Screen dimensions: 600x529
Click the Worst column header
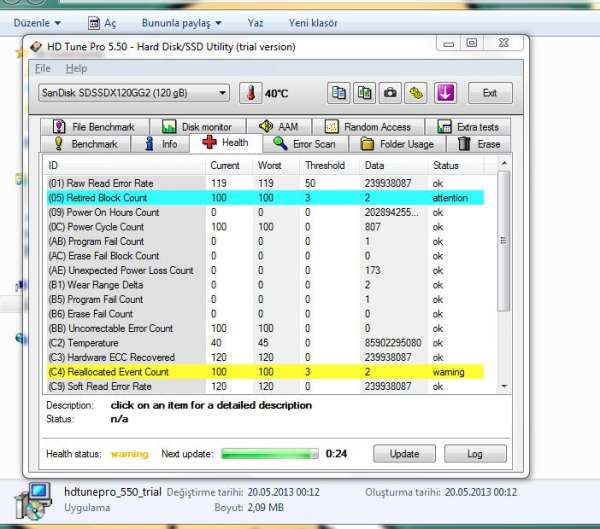pos(276,165)
